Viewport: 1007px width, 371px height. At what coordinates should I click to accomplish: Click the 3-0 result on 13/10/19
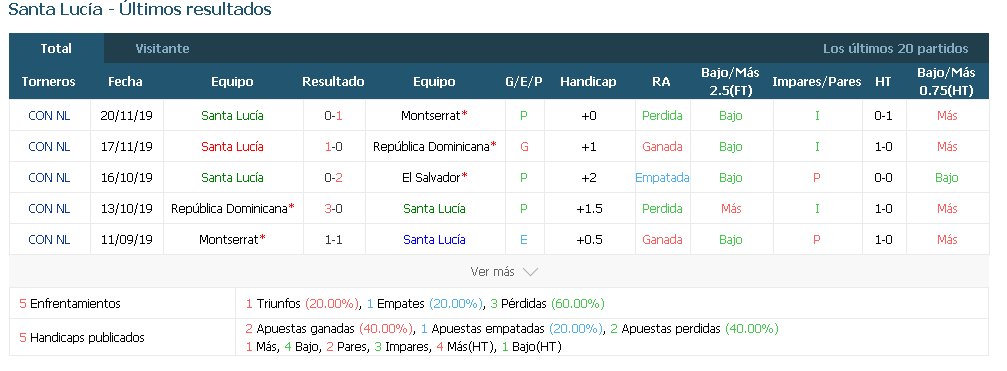[x=333, y=208]
